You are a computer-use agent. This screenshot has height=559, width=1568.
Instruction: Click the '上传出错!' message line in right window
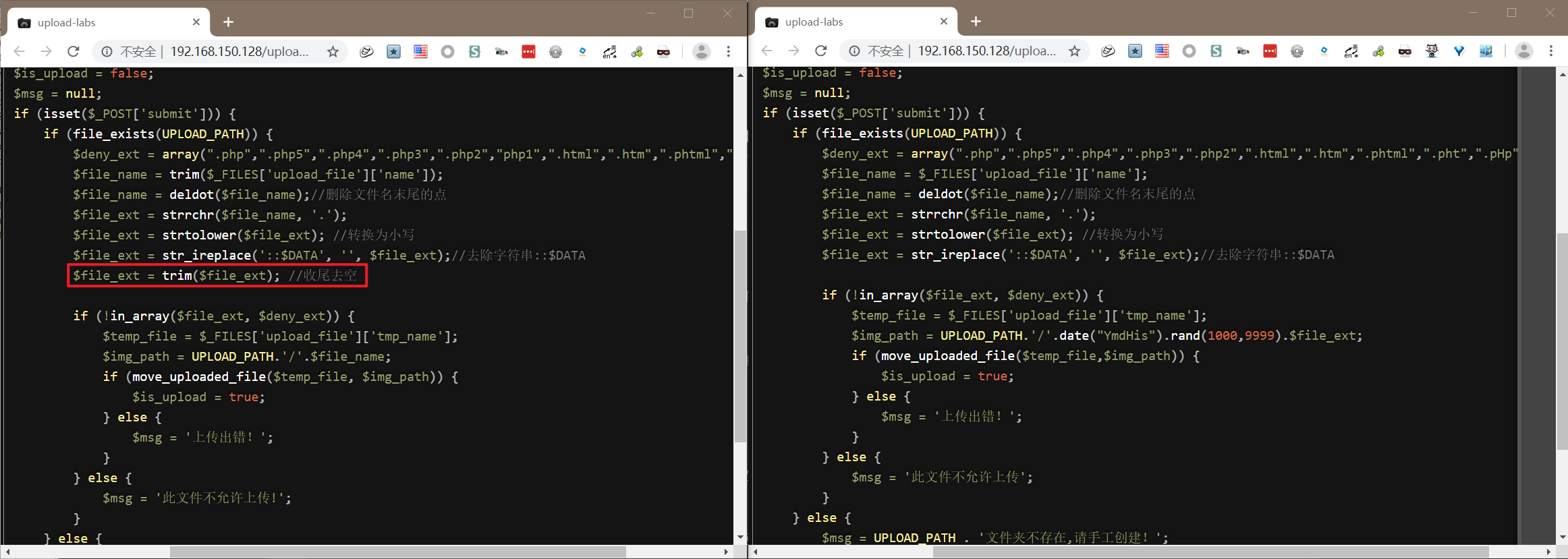tap(951, 417)
